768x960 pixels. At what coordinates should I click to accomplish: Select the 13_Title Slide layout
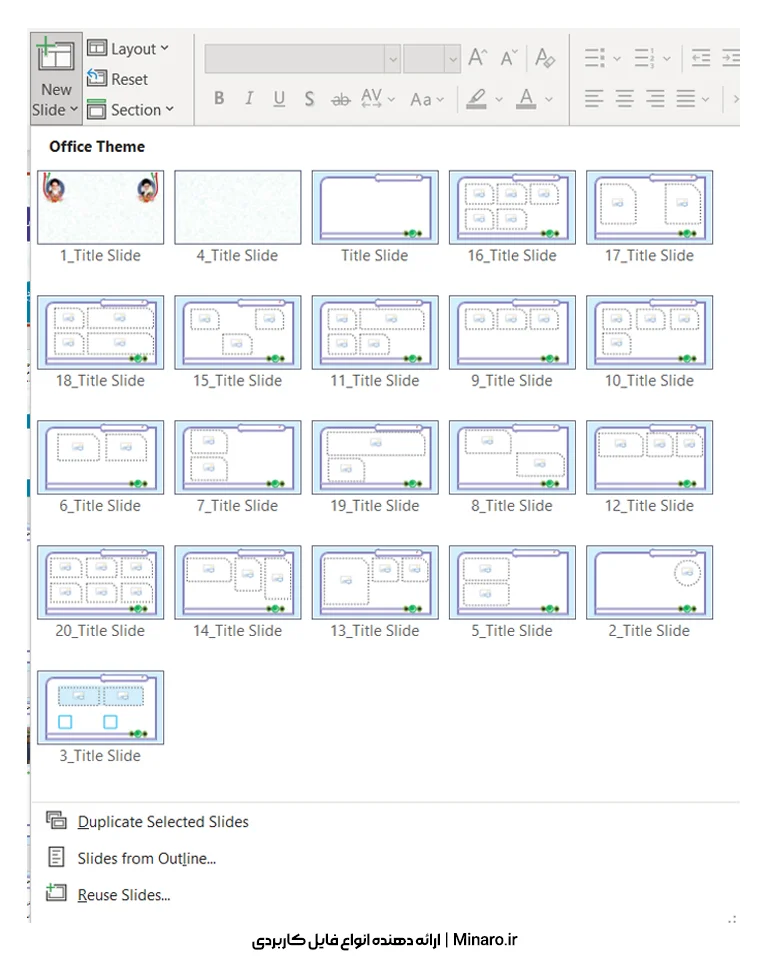coord(375,592)
